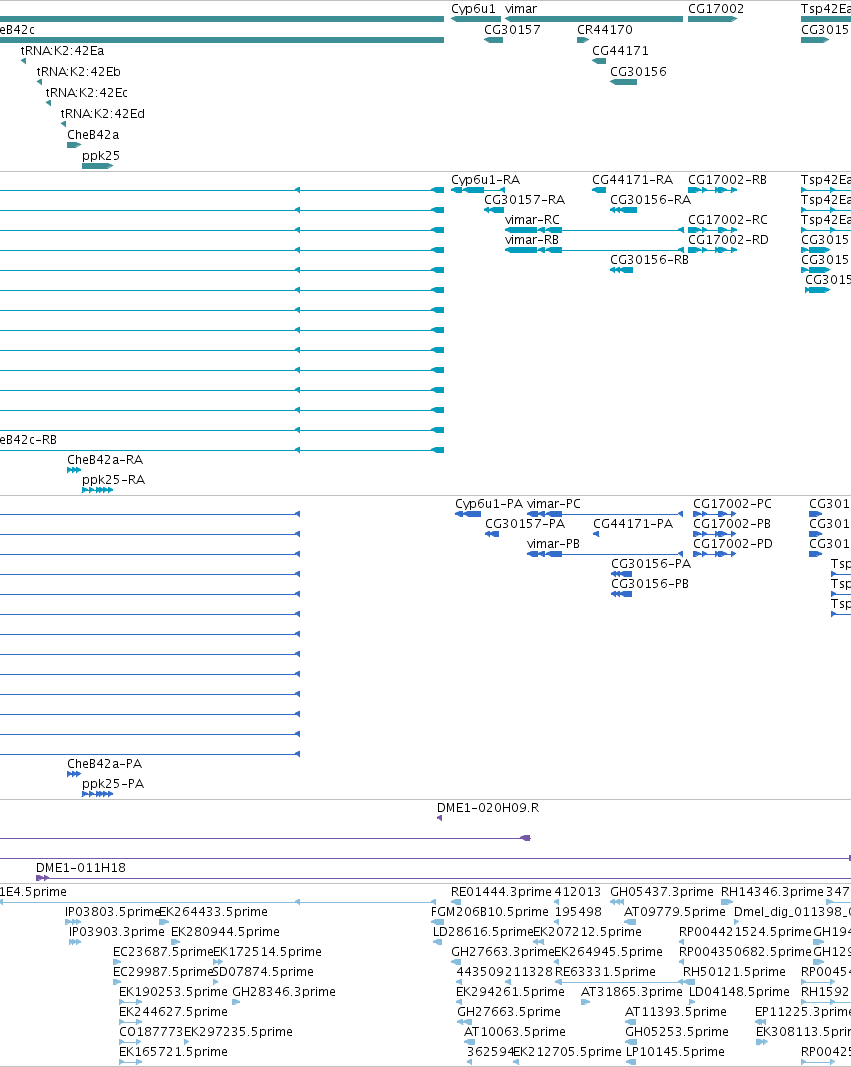Select the CG17002-RB transcript label
The image size is (851, 1067).
[x=727, y=180]
